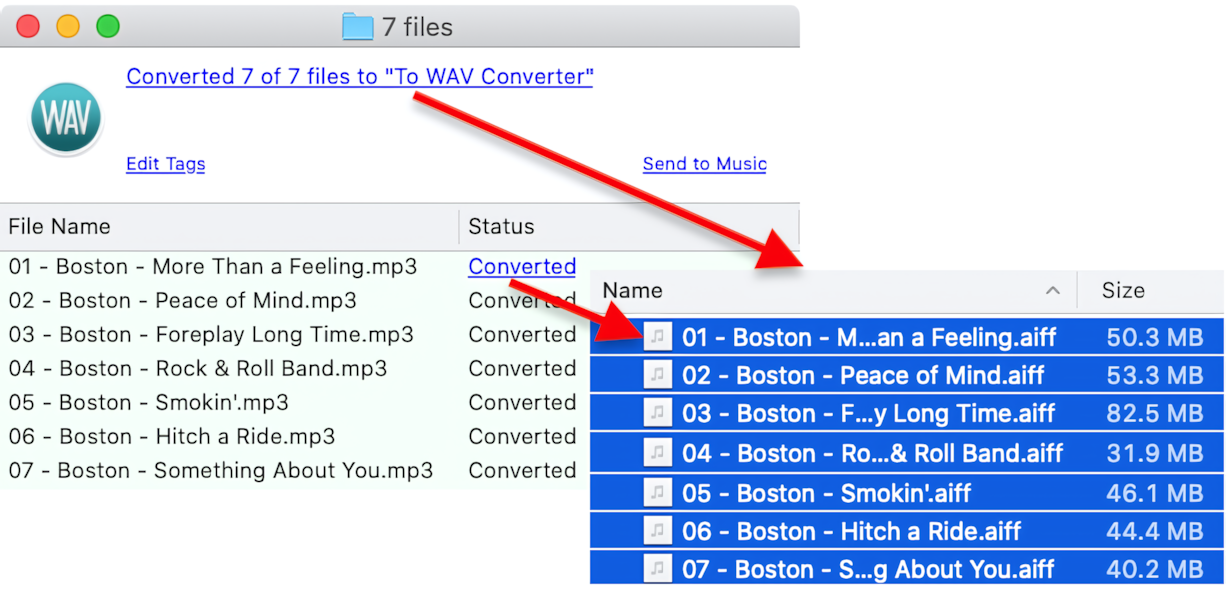The height and width of the screenshot is (592, 1226).
Task: Click the audio file icon for 04 - Boston Roll Band.aiff
Action: [658, 453]
